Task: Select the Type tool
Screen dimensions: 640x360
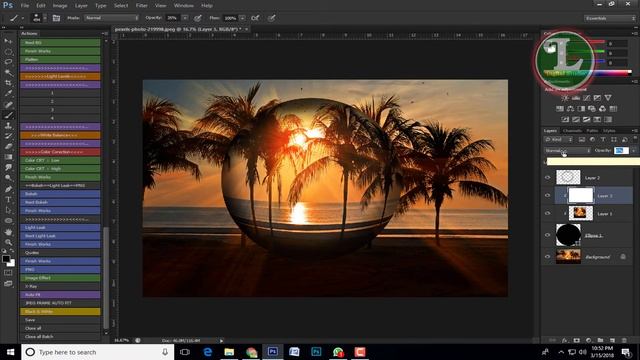Action: [8, 200]
